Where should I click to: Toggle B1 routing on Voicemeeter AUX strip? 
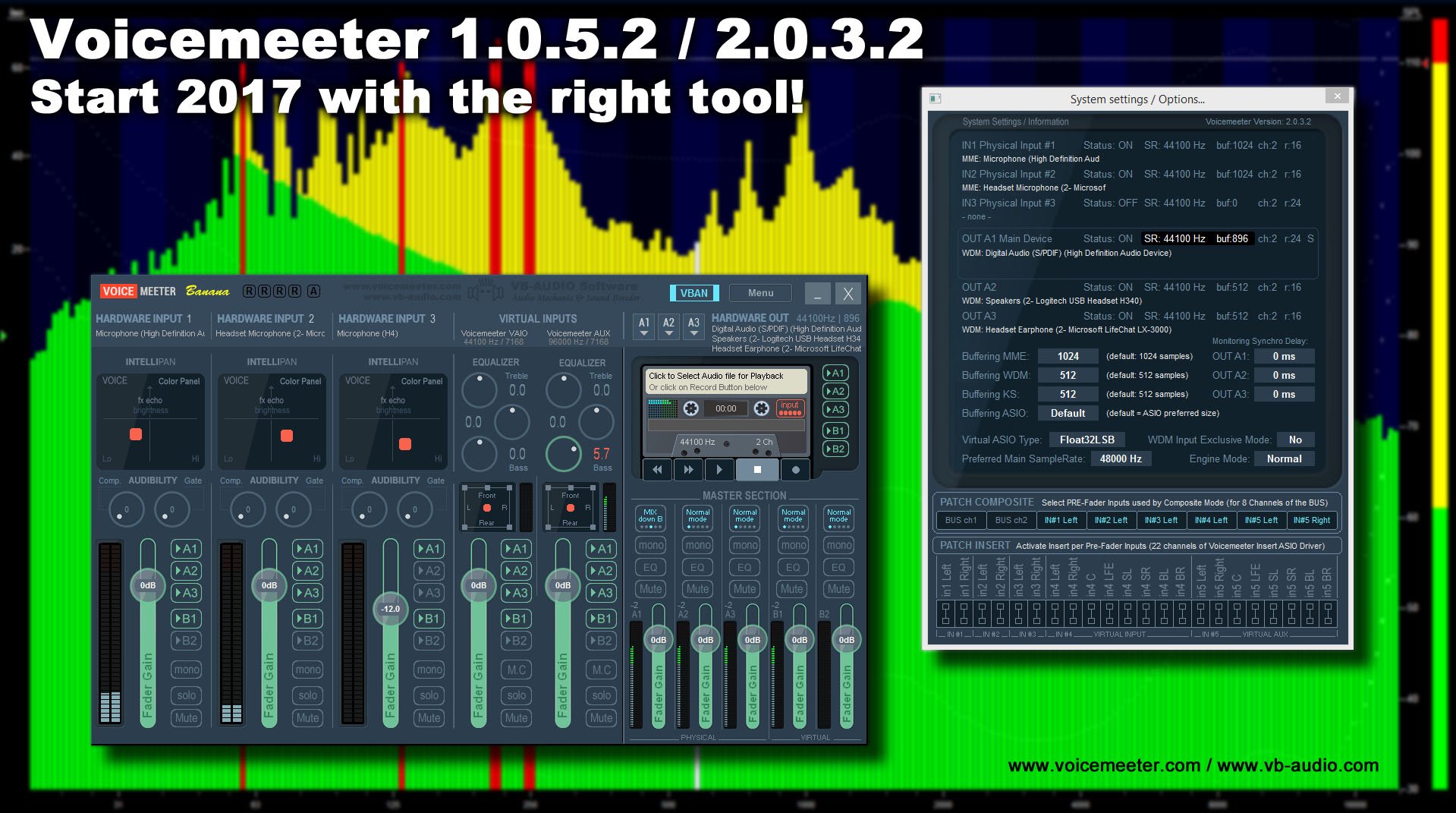tap(601, 619)
